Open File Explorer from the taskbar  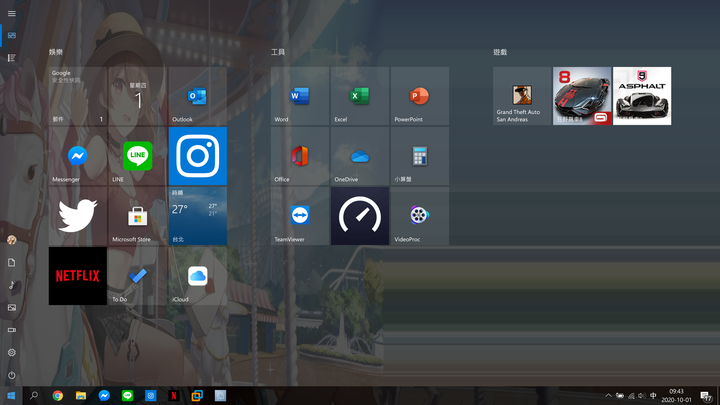pos(81,395)
